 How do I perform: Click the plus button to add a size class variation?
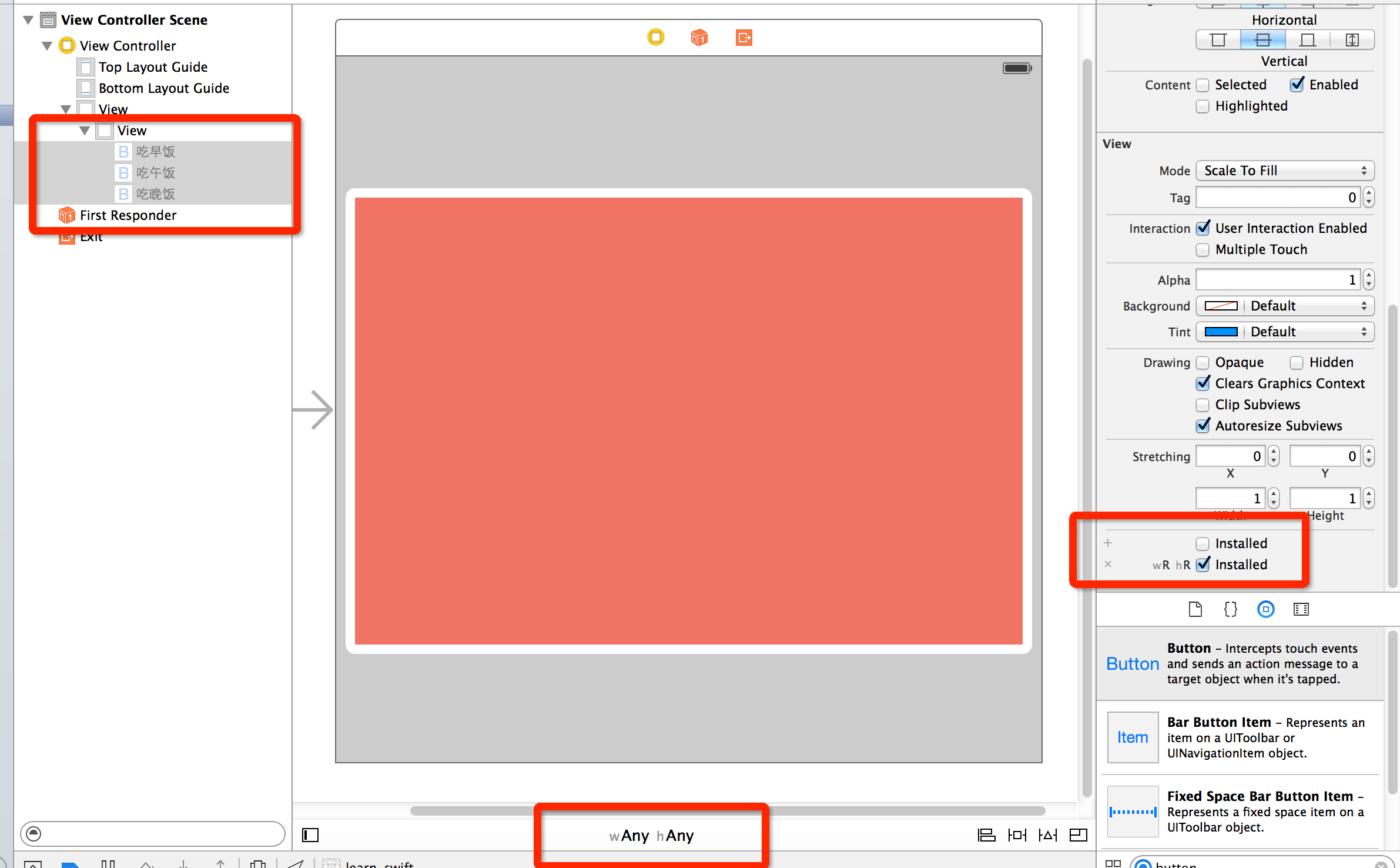pyautogui.click(x=1108, y=543)
